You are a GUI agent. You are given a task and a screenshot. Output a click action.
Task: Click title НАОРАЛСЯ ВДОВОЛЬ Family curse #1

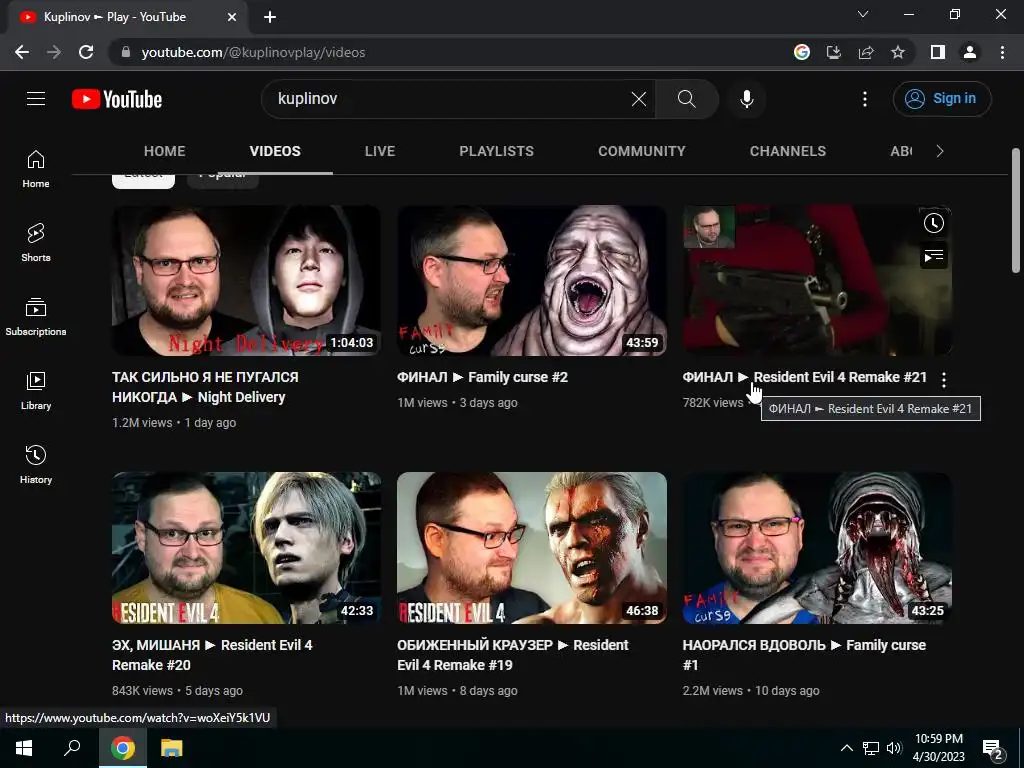click(x=804, y=655)
